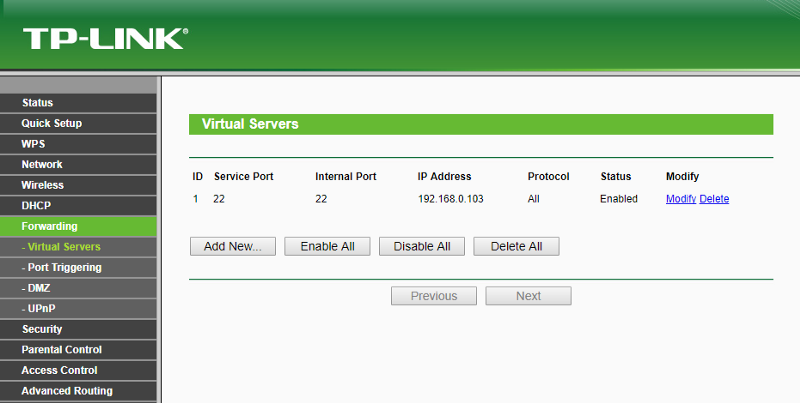Click the Disable All button
The image size is (800, 403).
tap(421, 246)
